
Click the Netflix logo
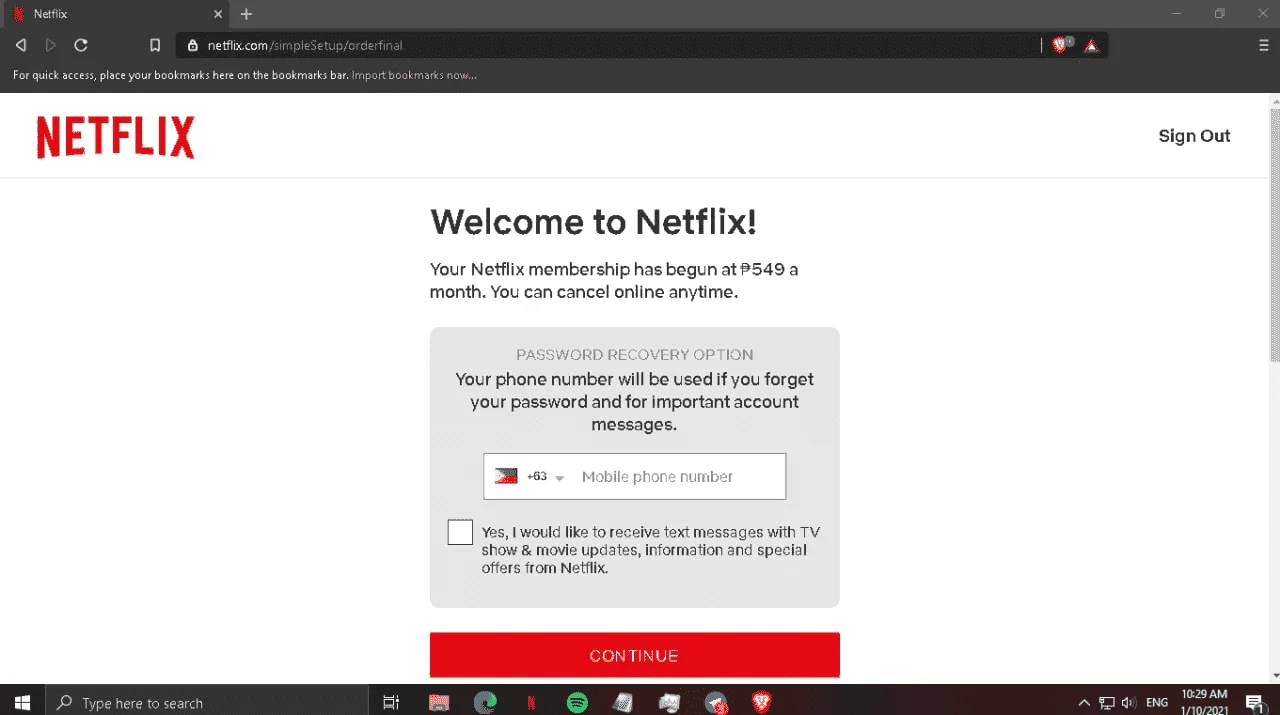(115, 138)
